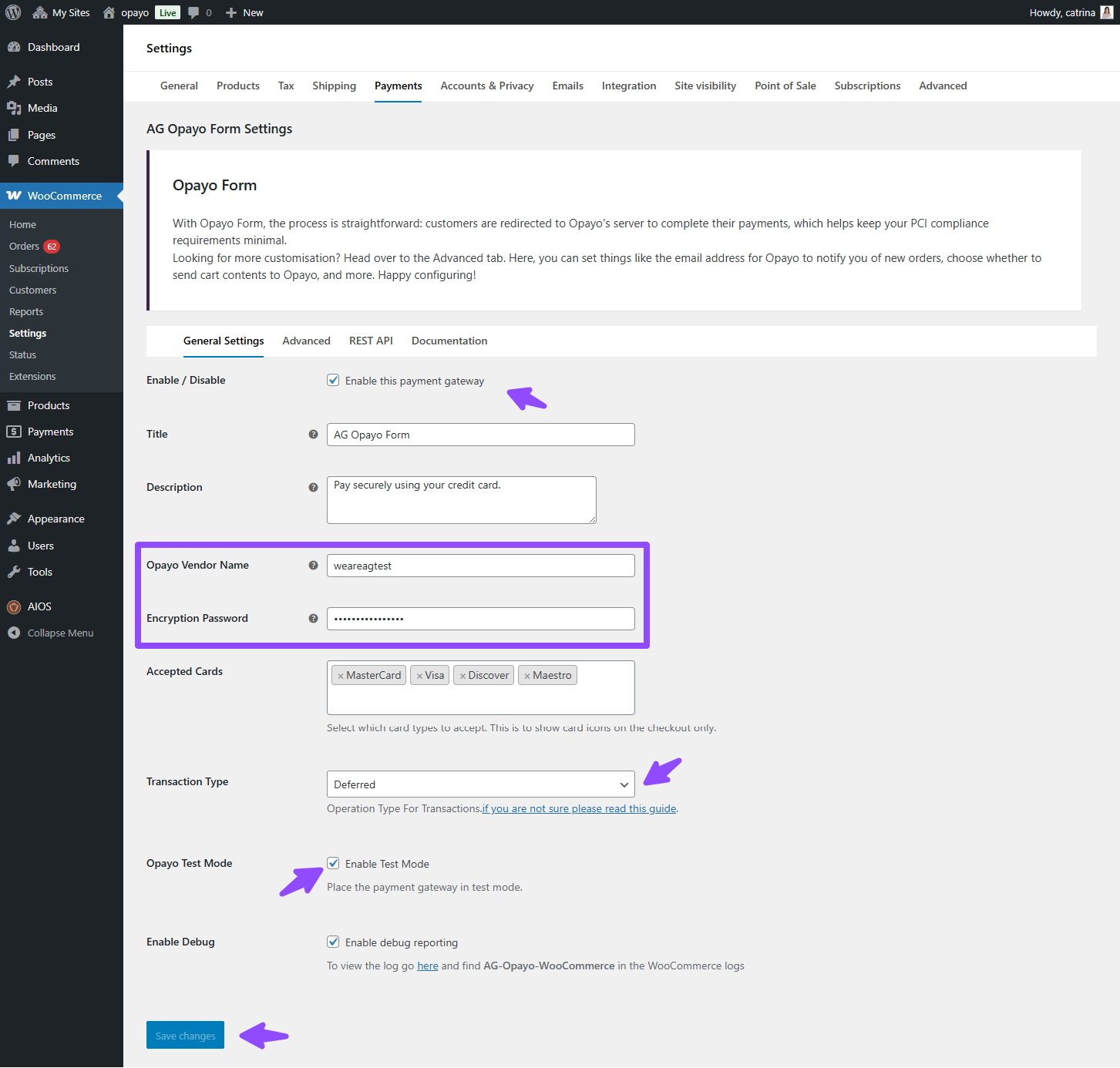
Task: Switch to the Subscriptions settings tab
Action: click(867, 86)
